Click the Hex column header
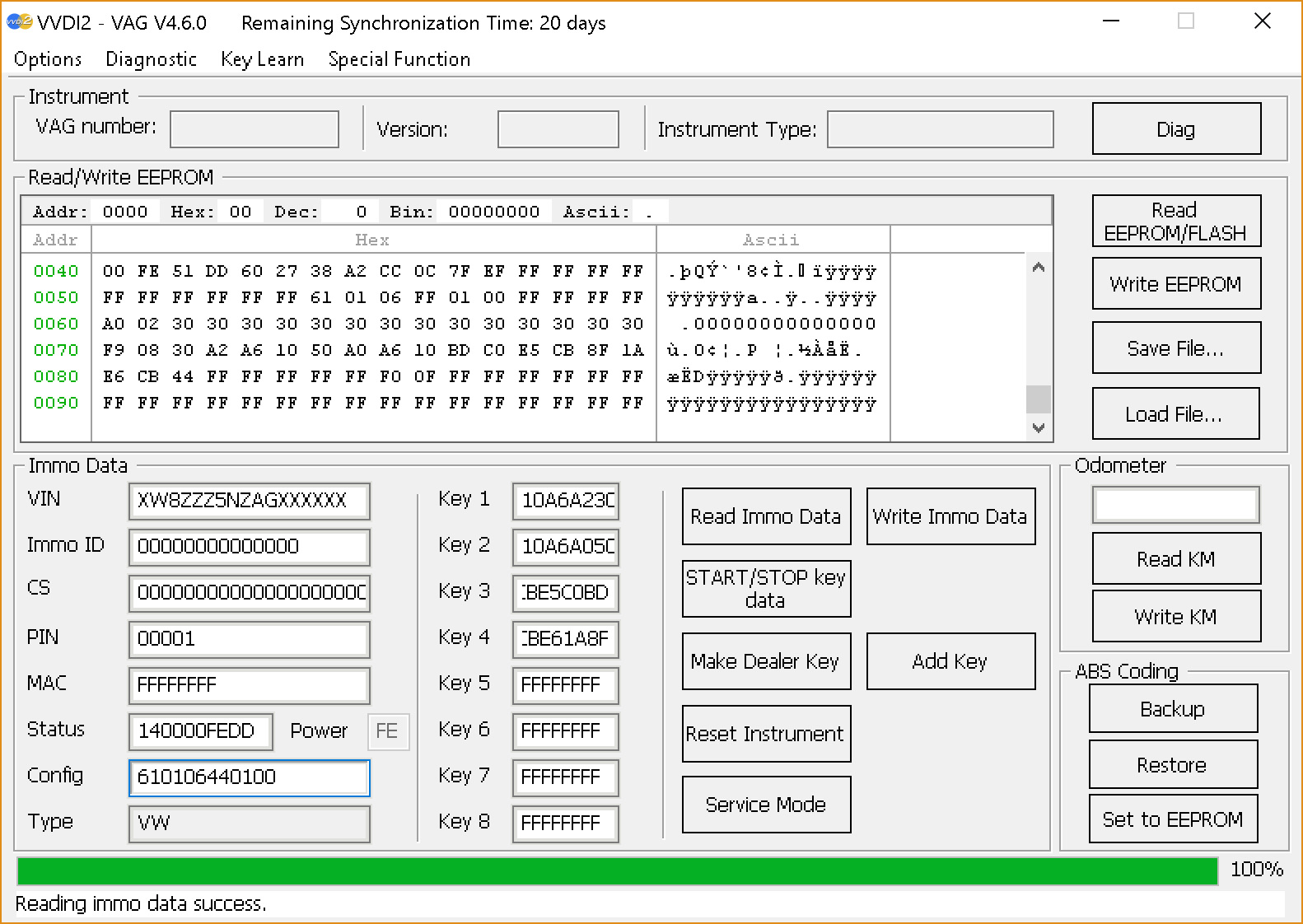This screenshot has height=924, width=1303. tap(373, 240)
